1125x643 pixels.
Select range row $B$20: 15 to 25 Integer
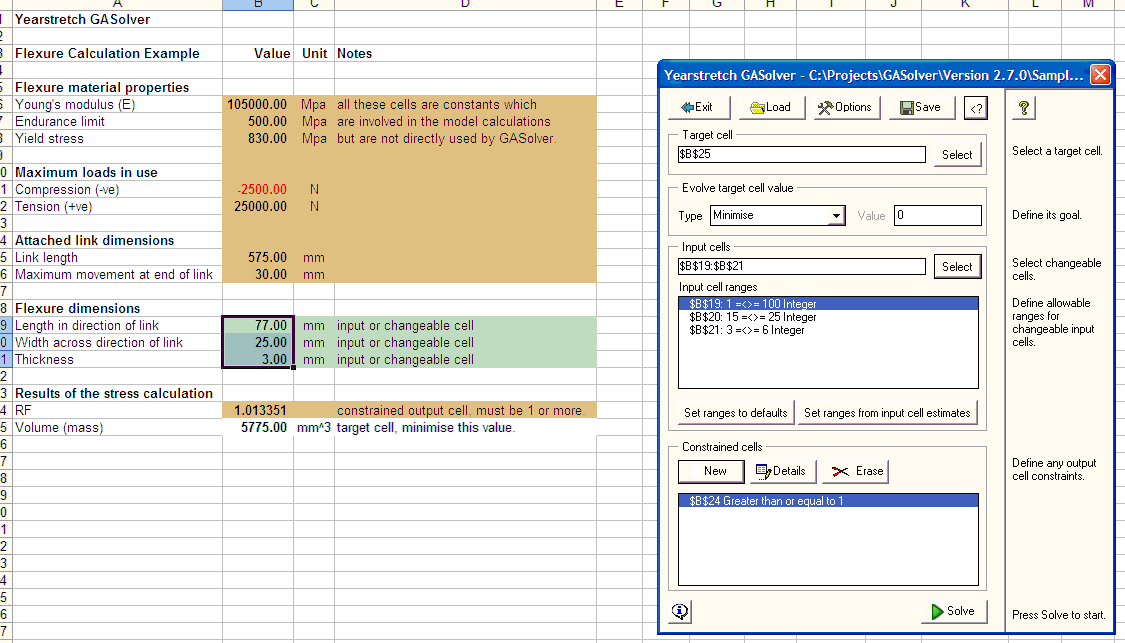click(x=828, y=317)
